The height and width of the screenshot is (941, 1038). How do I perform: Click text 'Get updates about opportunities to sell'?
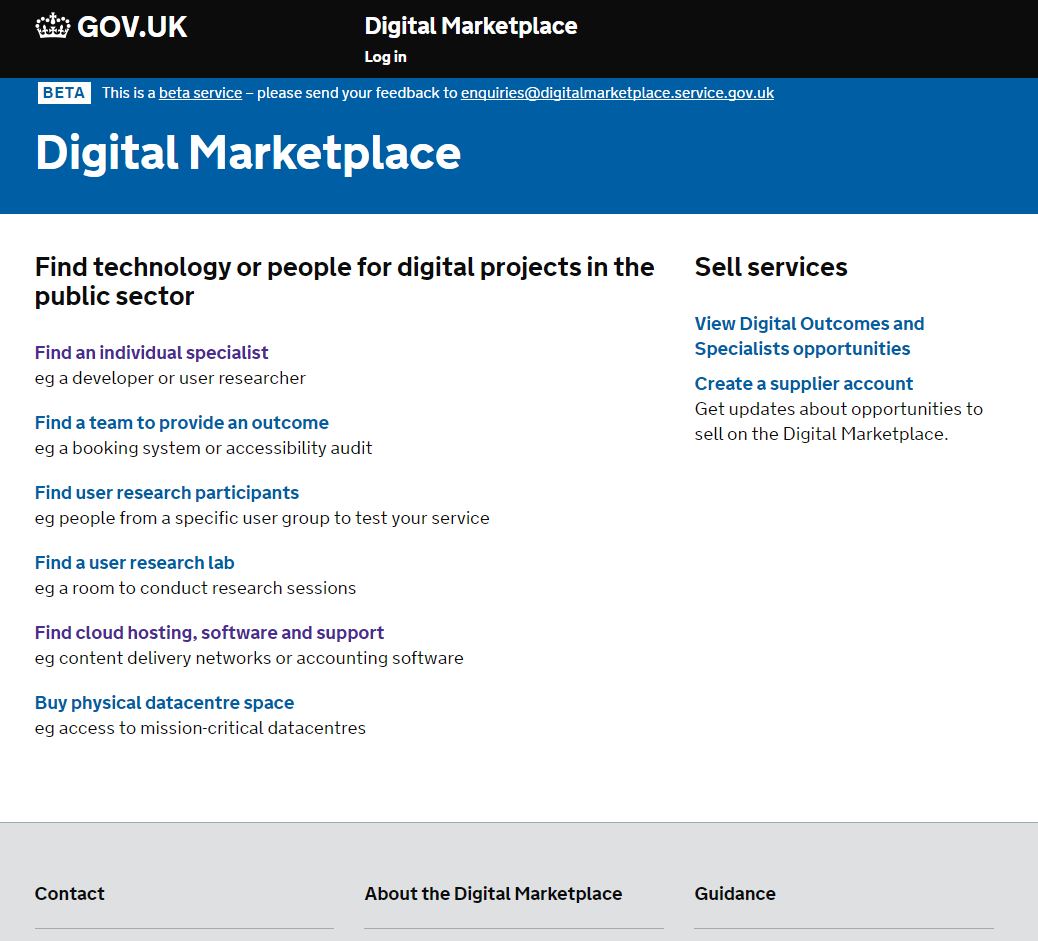[838, 421]
